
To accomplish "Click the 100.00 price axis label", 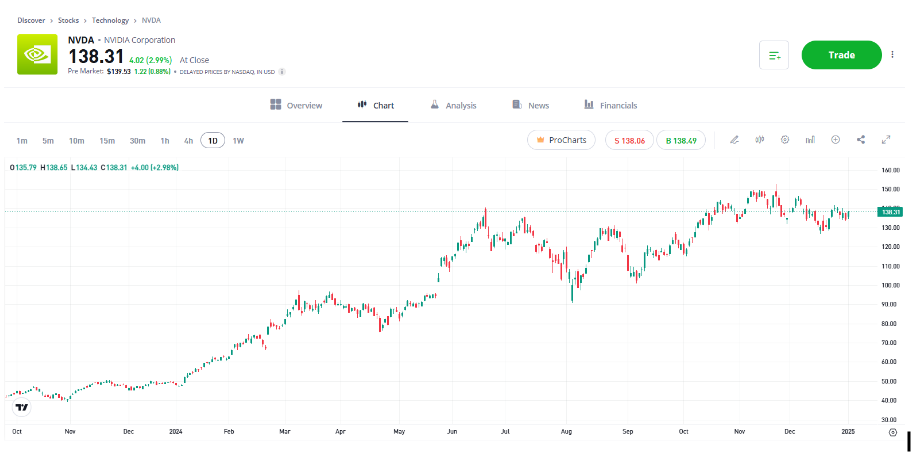I will [x=890, y=285].
